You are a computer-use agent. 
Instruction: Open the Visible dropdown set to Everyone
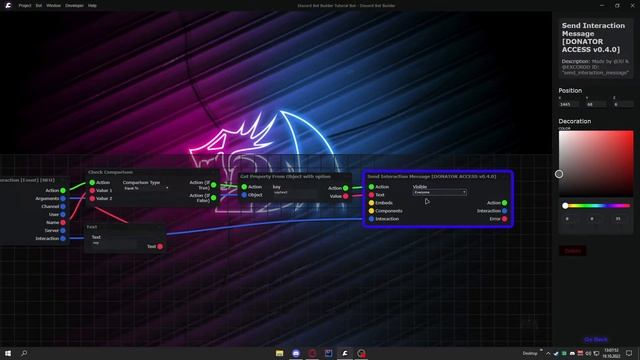point(440,192)
